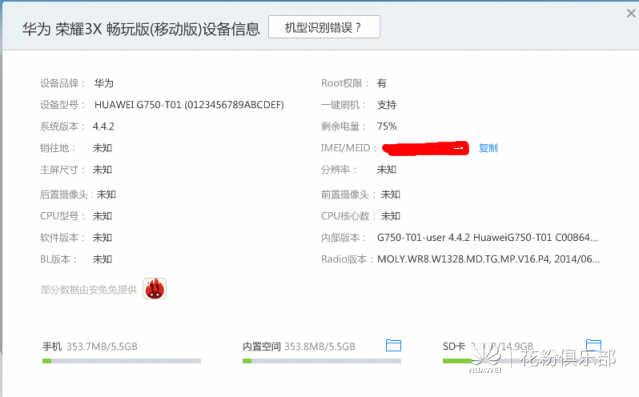Click the AnTuTu flame icon
Viewport: 639px width, 397px height.
(154, 289)
